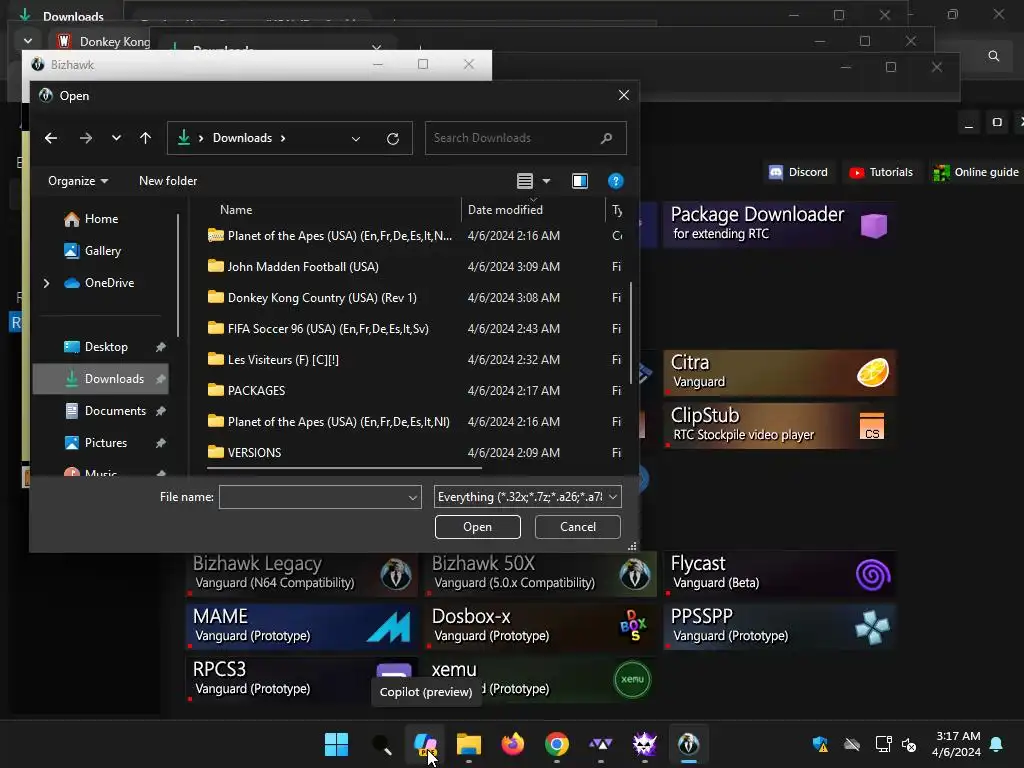The height and width of the screenshot is (768, 1024).
Task: Go back in the Open dialog
Action: coord(51,138)
